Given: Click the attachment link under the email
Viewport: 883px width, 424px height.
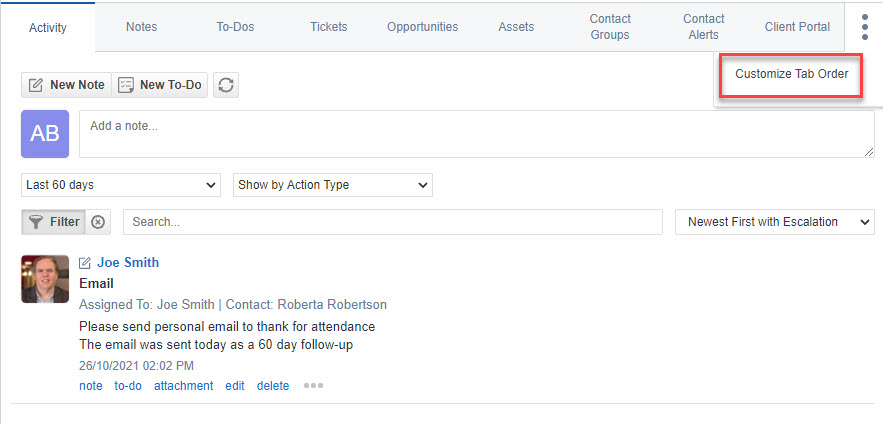Looking at the screenshot, I should coord(184,386).
